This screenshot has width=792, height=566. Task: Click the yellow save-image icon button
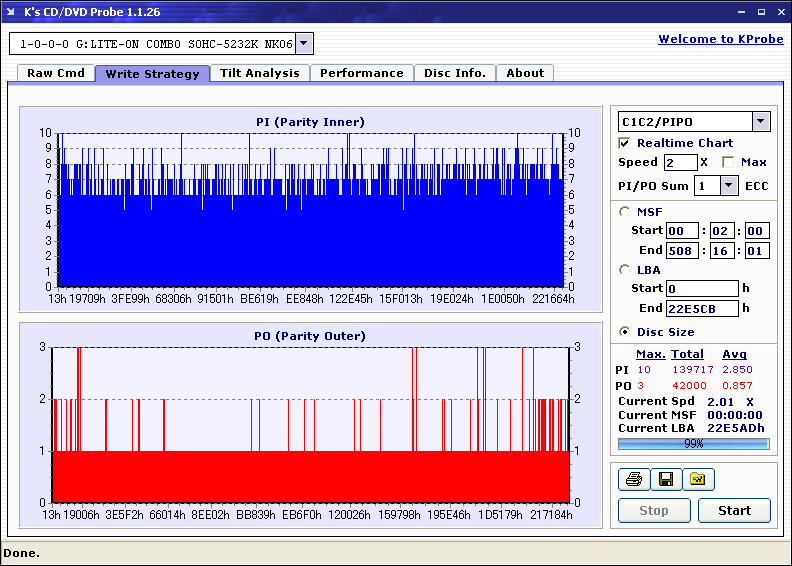(698, 480)
